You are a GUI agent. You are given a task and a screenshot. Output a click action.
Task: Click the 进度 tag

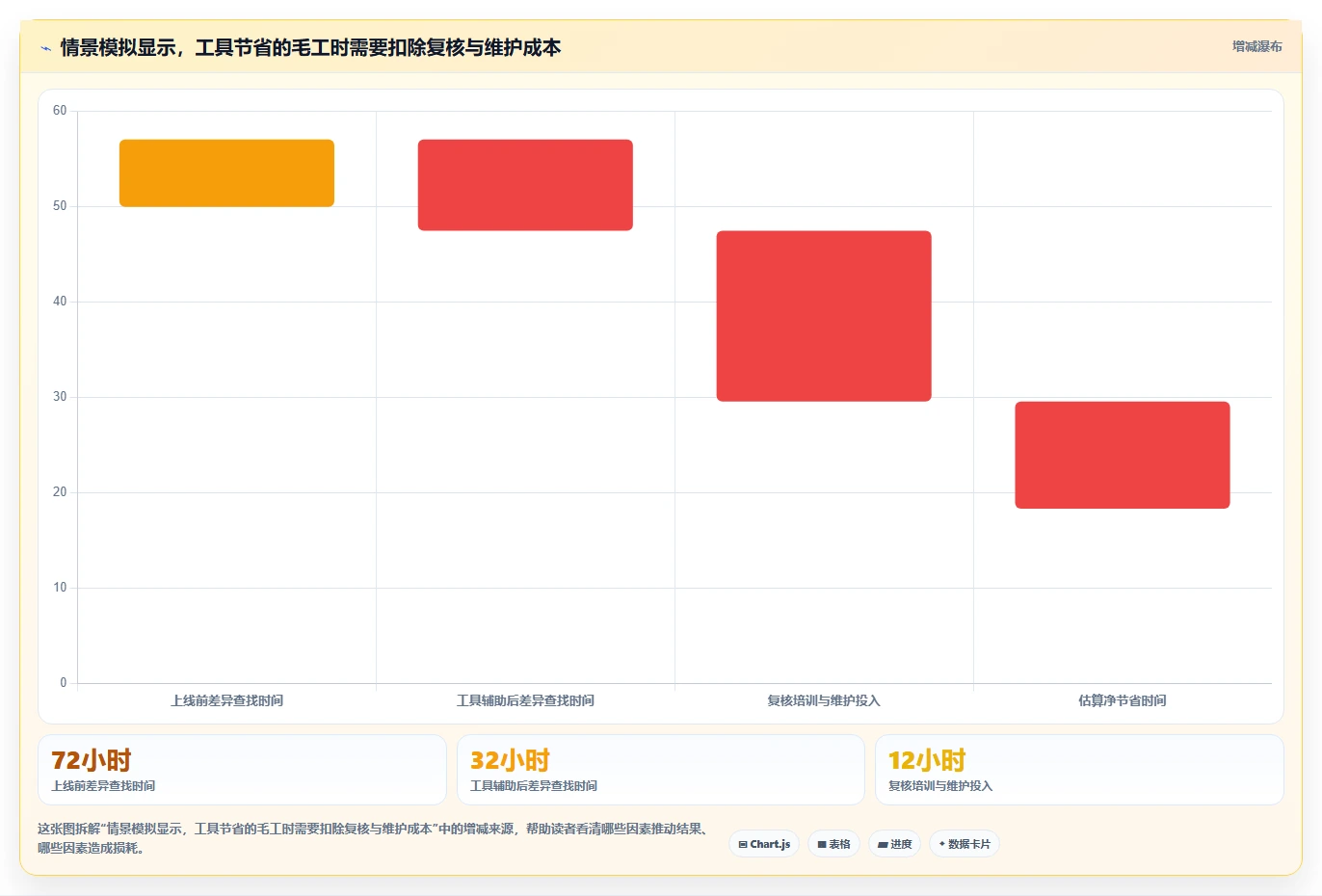point(895,844)
